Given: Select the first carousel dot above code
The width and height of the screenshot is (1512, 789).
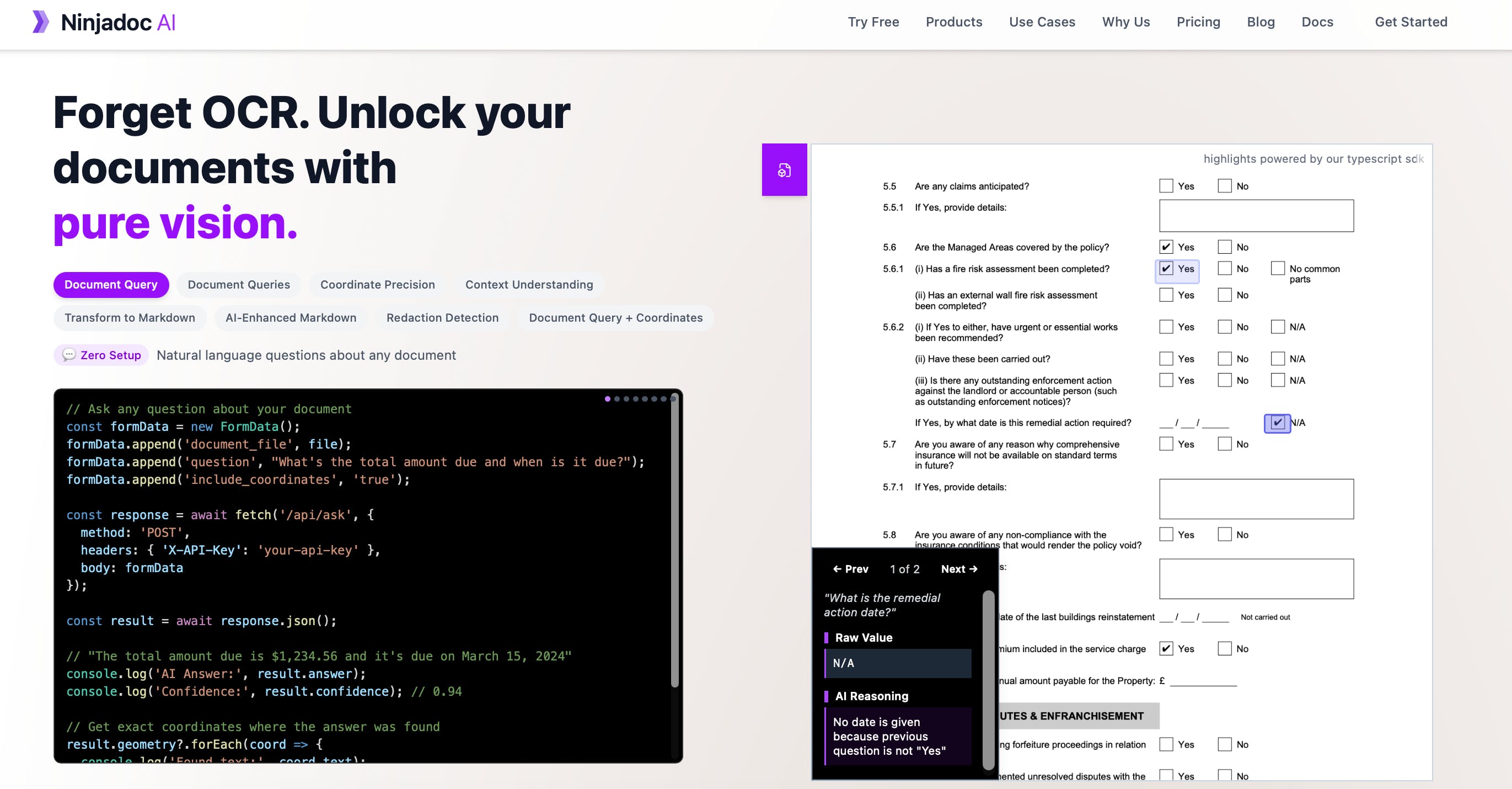Looking at the screenshot, I should [608, 399].
